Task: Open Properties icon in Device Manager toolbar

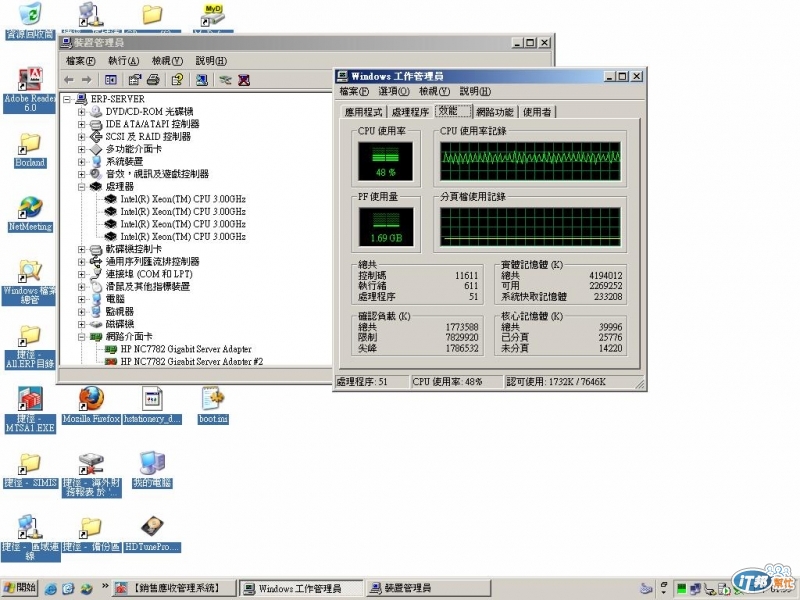Action: [135, 80]
